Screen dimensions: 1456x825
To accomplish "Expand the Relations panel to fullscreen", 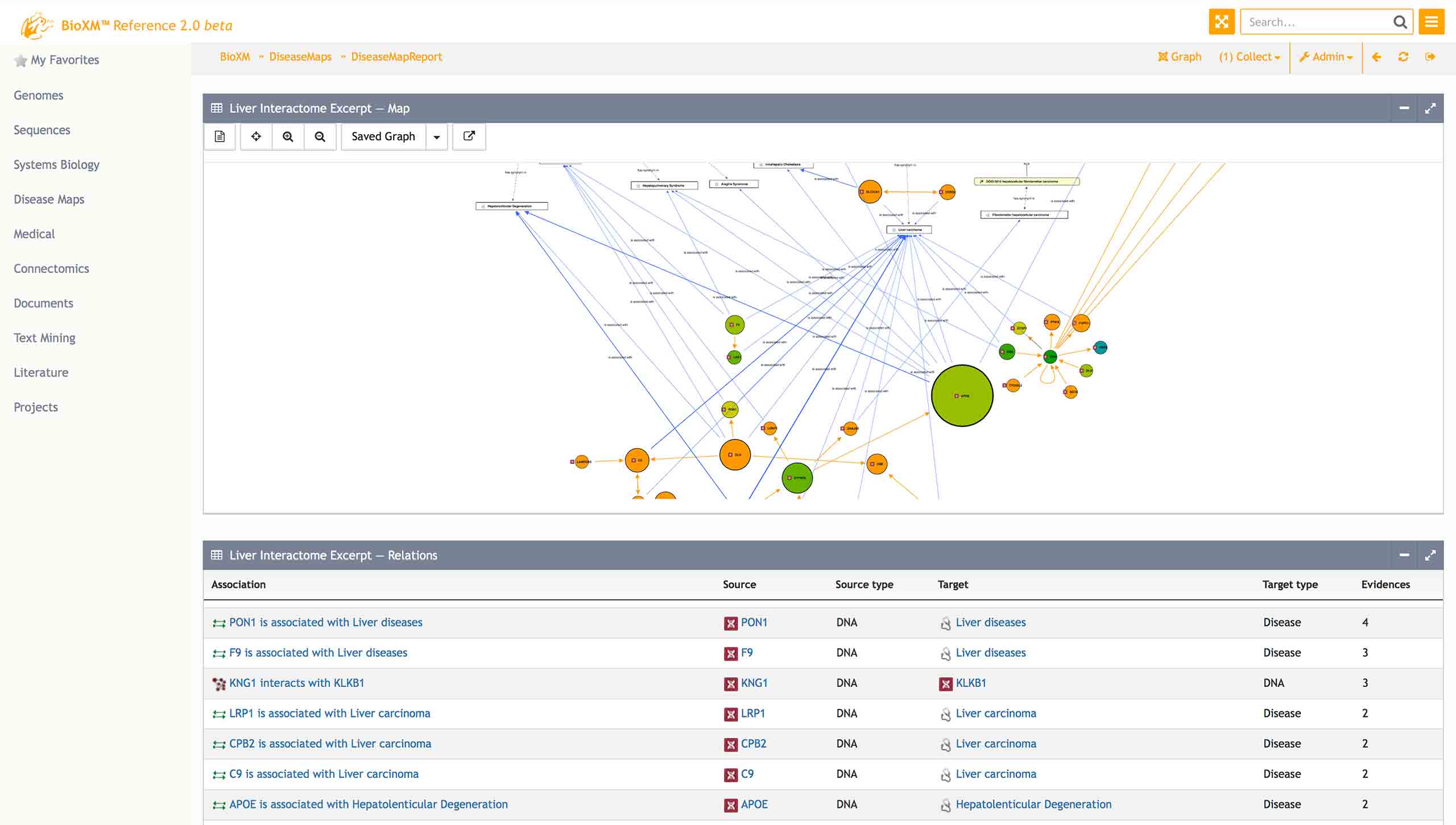I will [x=1430, y=555].
